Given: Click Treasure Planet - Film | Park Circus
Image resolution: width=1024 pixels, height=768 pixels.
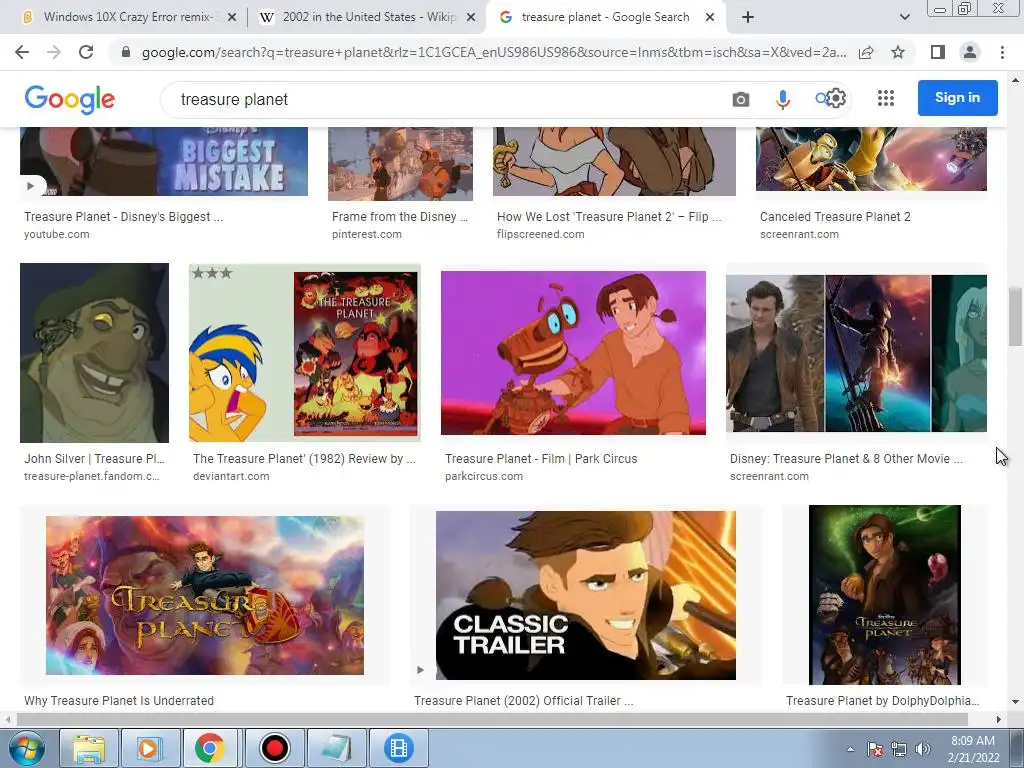Looking at the screenshot, I should click(541, 458).
